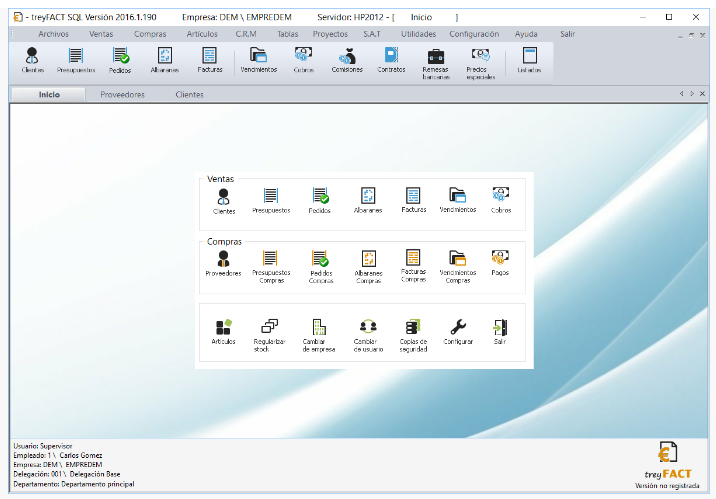Open Contratos in the toolbar
The width and height of the screenshot is (716, 499).
(391, 60)
